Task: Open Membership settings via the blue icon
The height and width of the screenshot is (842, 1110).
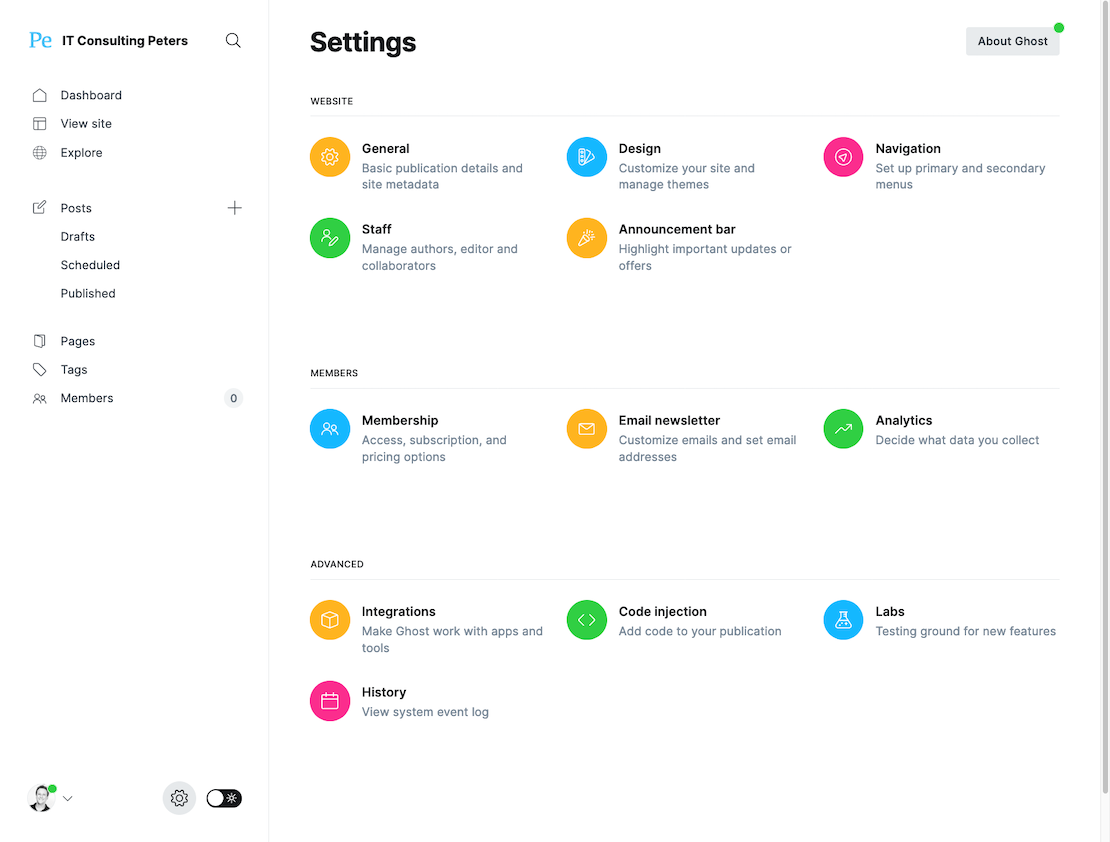Action: 330,428
